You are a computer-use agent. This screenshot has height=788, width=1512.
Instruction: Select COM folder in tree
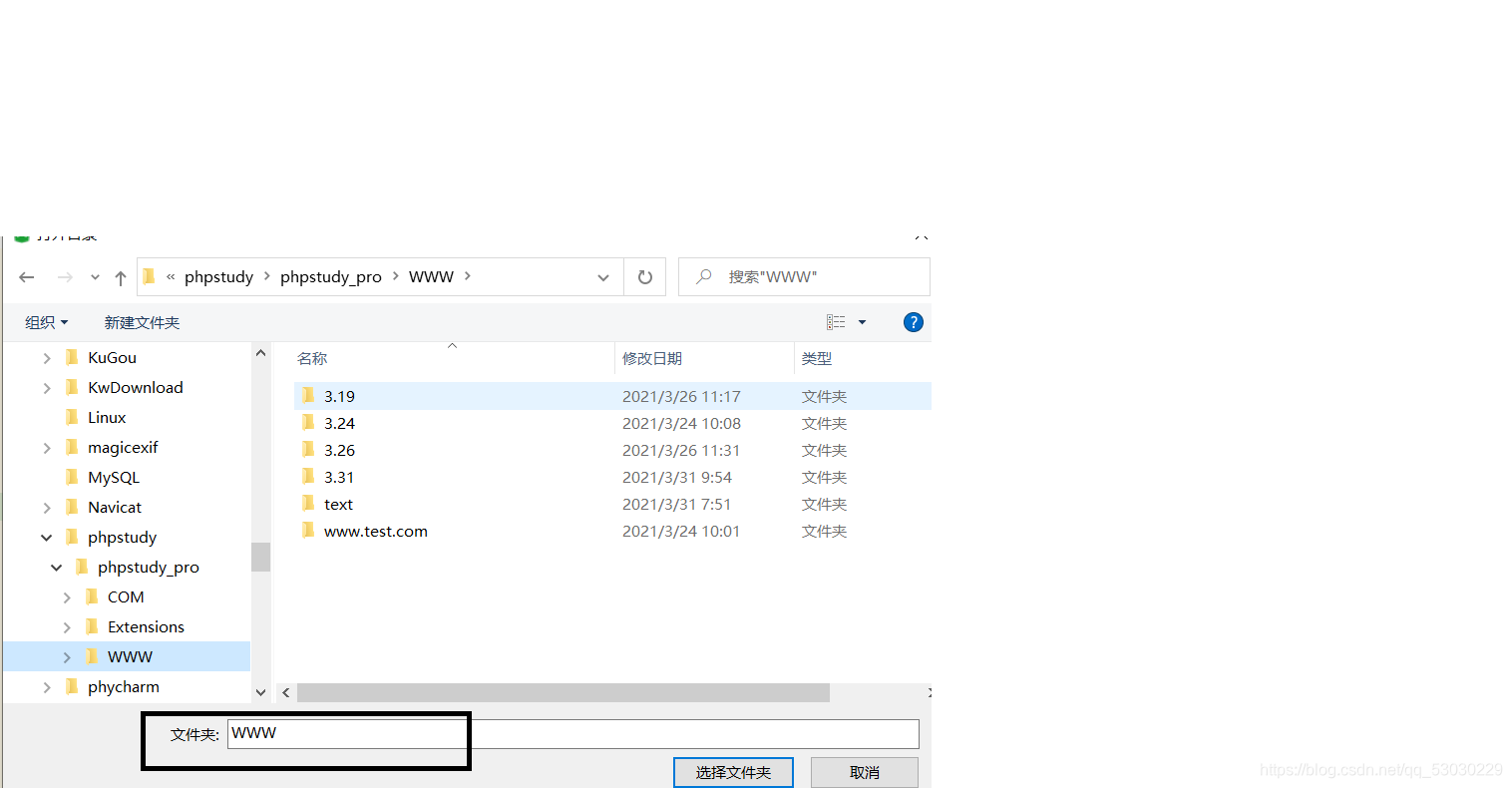(126, 596)
